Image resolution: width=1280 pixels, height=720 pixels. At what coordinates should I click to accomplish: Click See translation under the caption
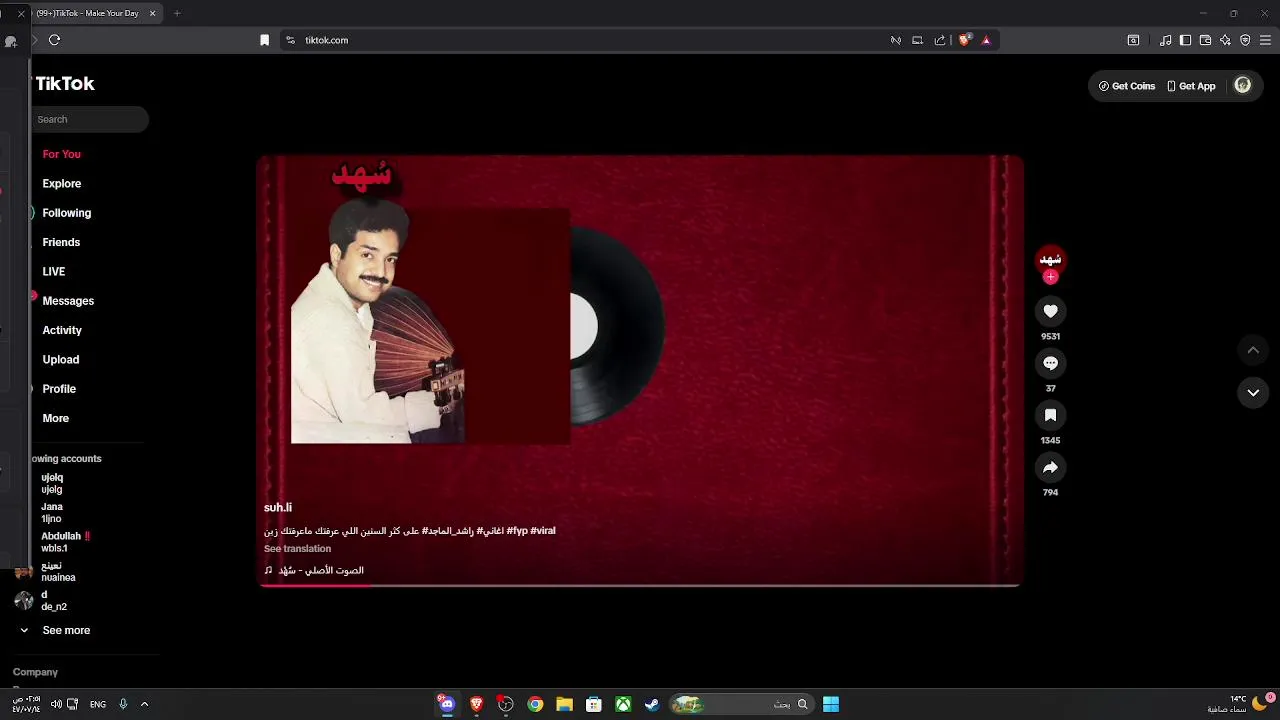click(297, 549)
